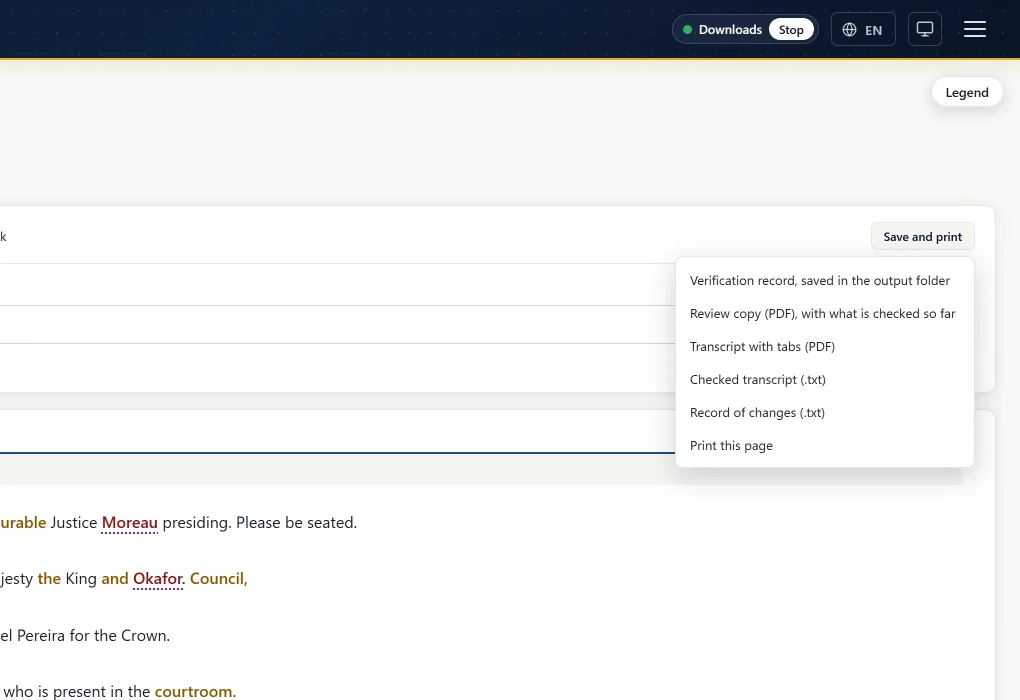Click the highlighted word 'the' before King
The width and height of the screenshot is (1020, 700).
tap(49, 578)
